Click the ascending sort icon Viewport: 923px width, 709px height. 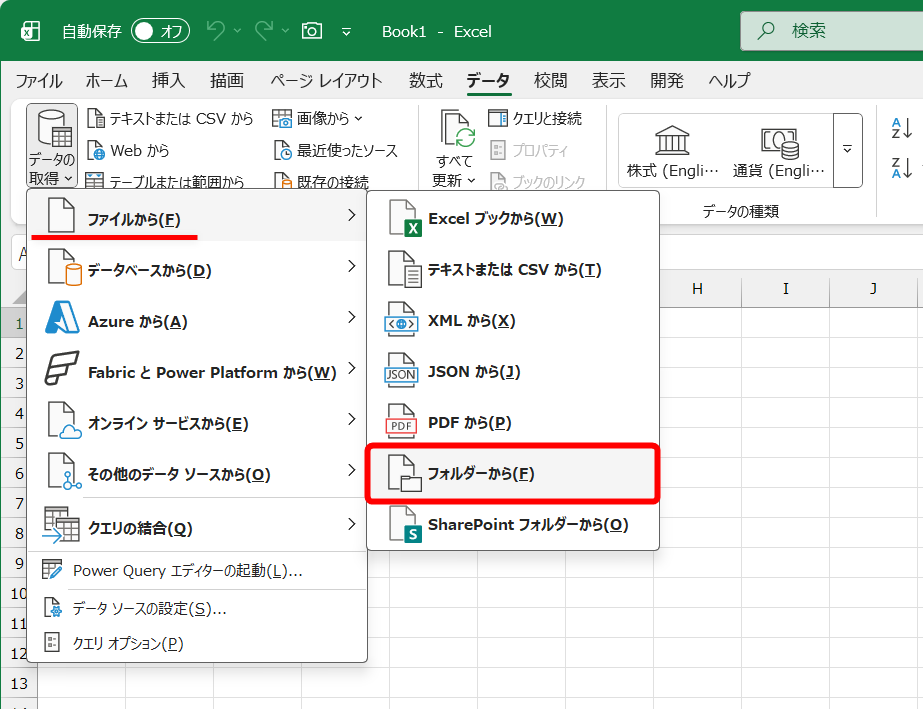click(901, 128)
